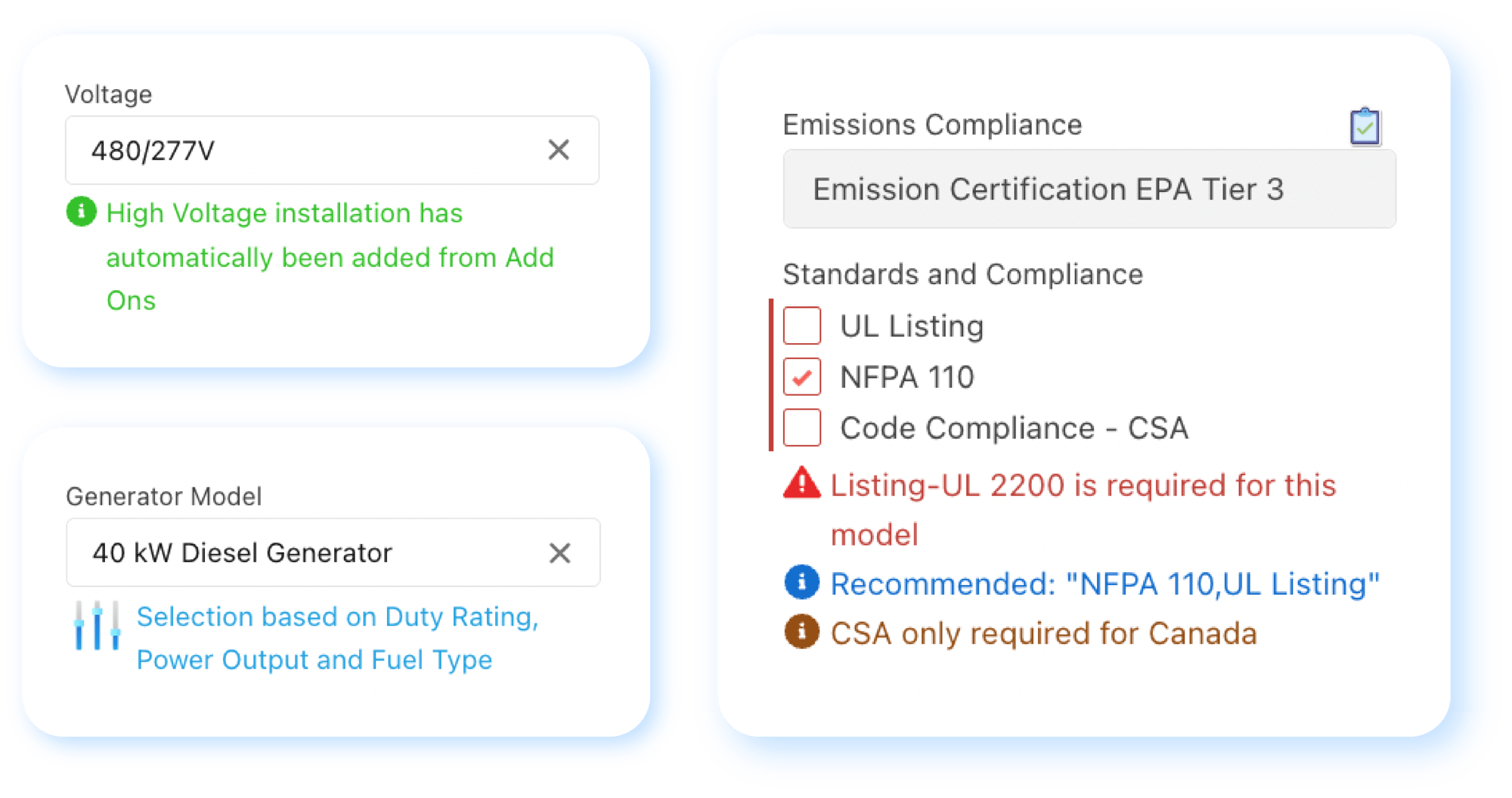The image size is (1512, 798).
Task: Click the clipboard check icon beside Emissions Compliance
Action: (1365, 126)
